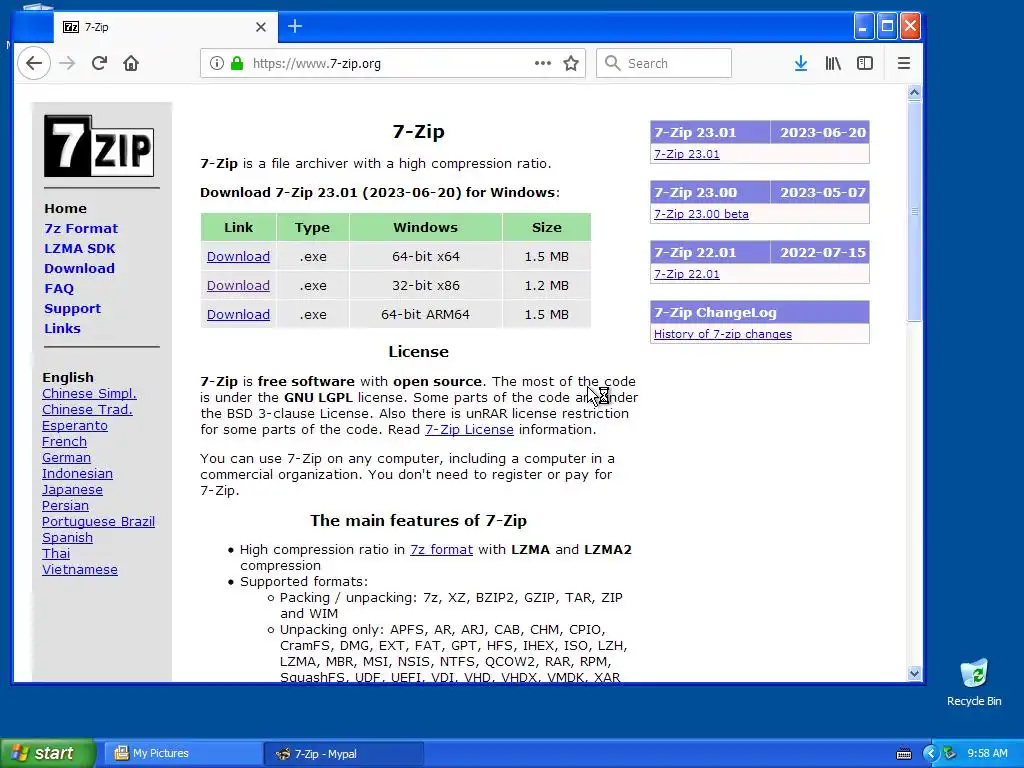The width and height of the screenshot is (1024, 768).
Task: Click the 1.2 MB size cell
Action: pyautogui.click(x=547, y=285)
